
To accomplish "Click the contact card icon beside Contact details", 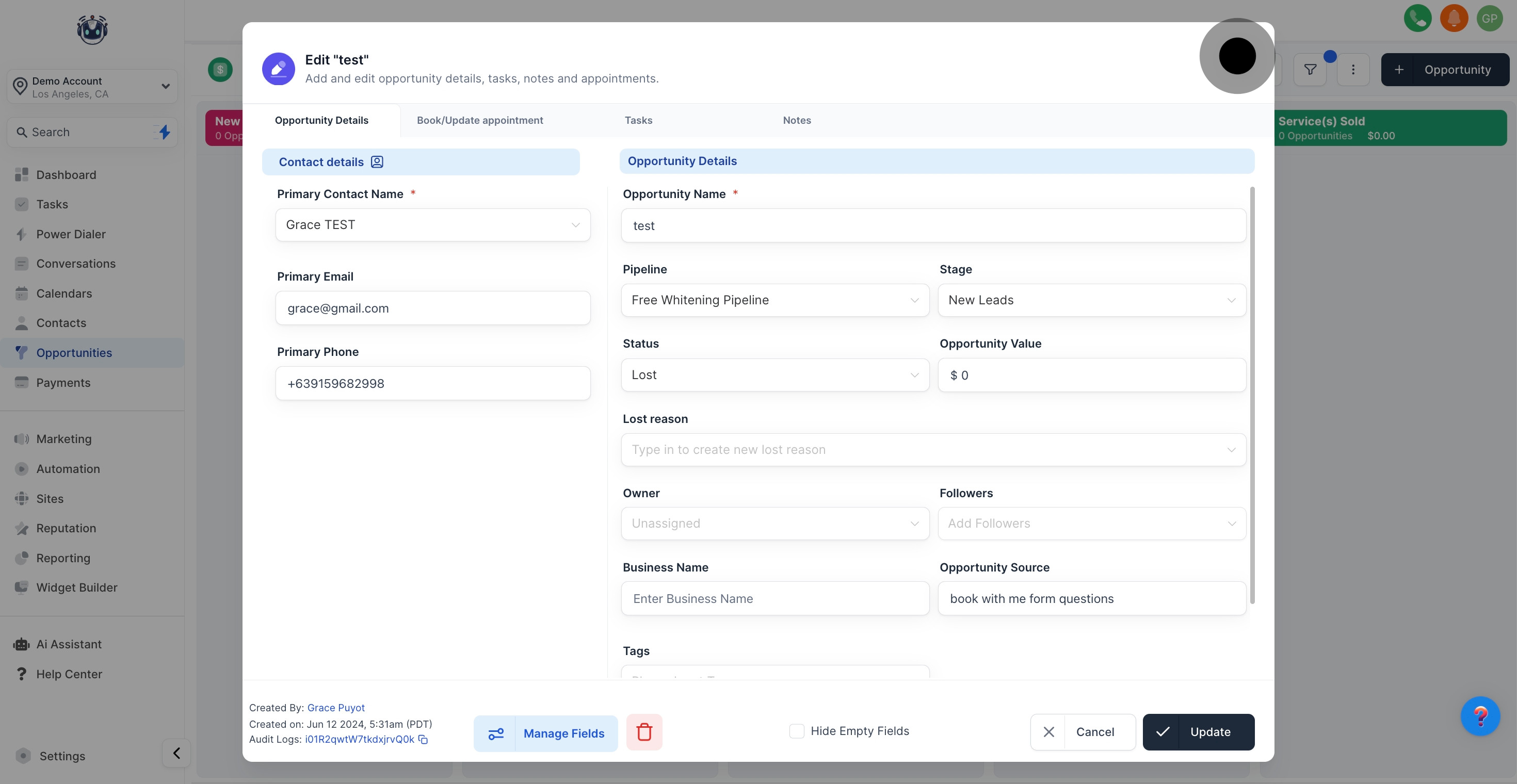I will pyautogui.click(x=377, y=162).
